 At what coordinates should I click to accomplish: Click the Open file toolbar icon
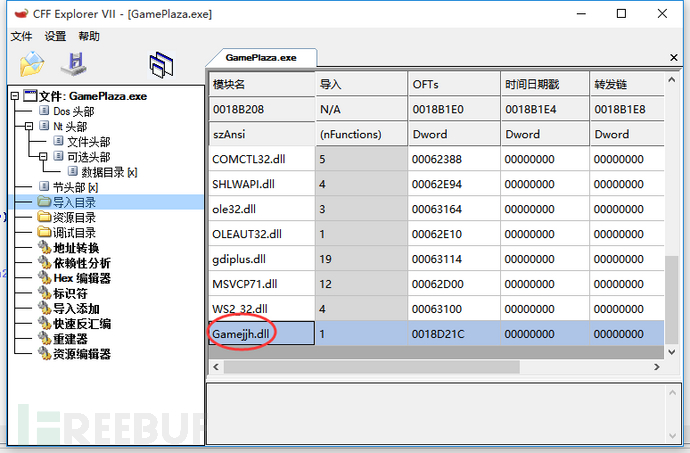tap(32, 64)
